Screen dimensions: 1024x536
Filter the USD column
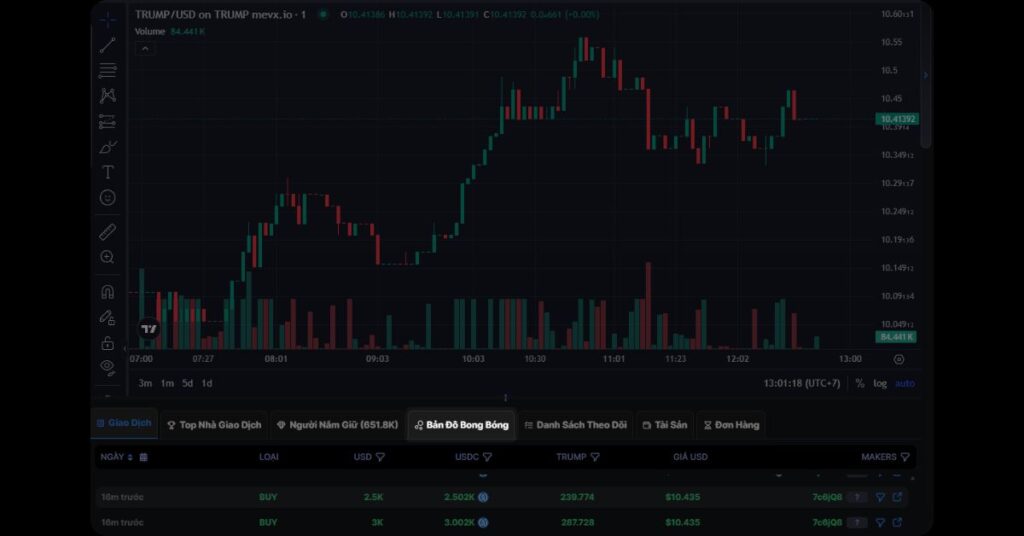point(380,457)
